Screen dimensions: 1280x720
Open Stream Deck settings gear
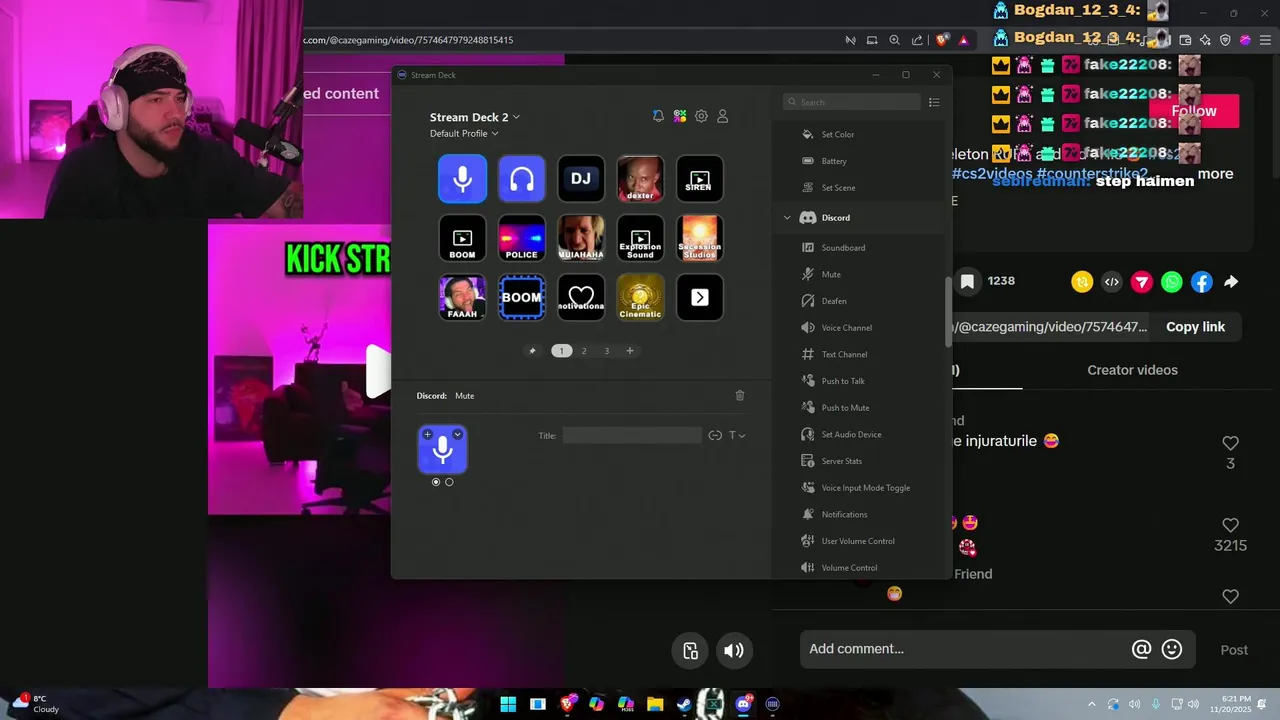[701, 116]
